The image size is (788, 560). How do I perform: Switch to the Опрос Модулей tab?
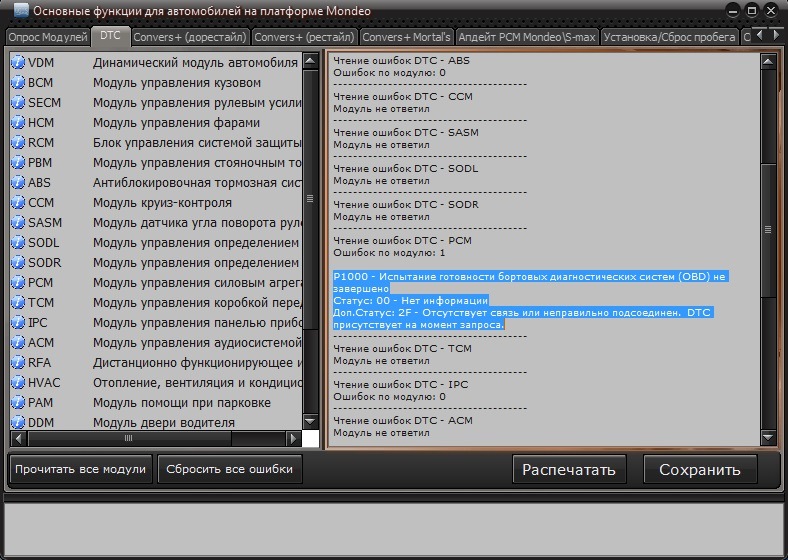click(48, 37)
